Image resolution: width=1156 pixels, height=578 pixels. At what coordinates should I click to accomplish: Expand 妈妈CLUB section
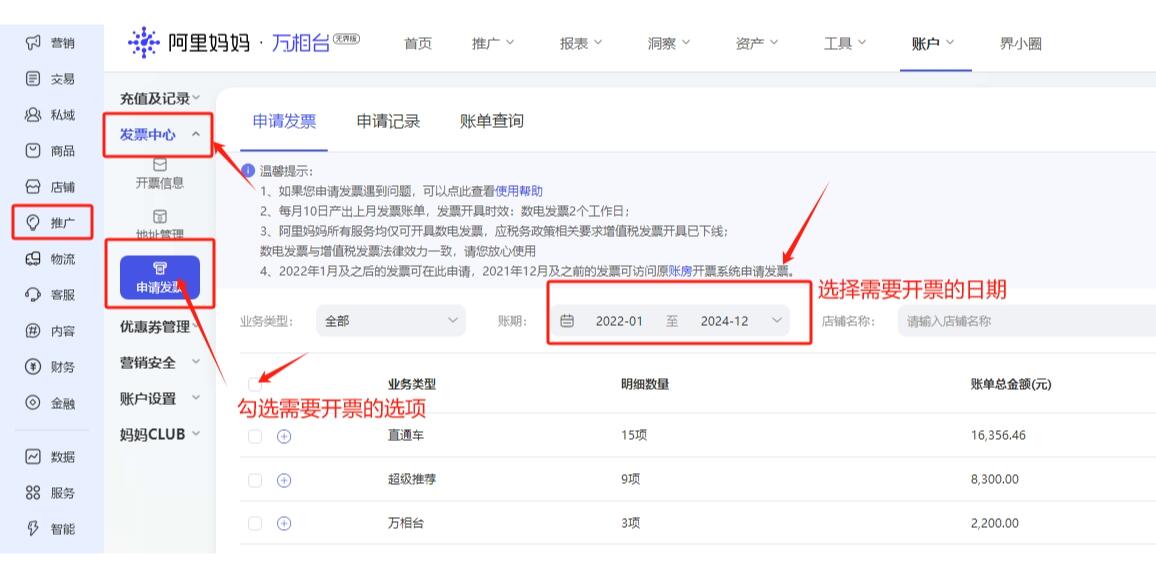coord(159,435)
